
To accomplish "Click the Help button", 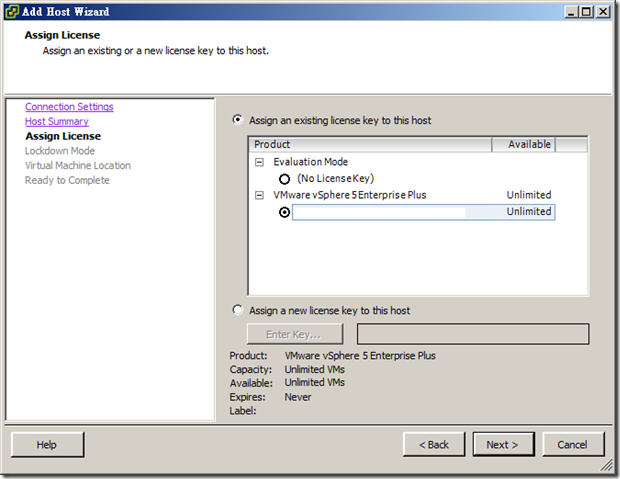I will click(x=47, y=445).
